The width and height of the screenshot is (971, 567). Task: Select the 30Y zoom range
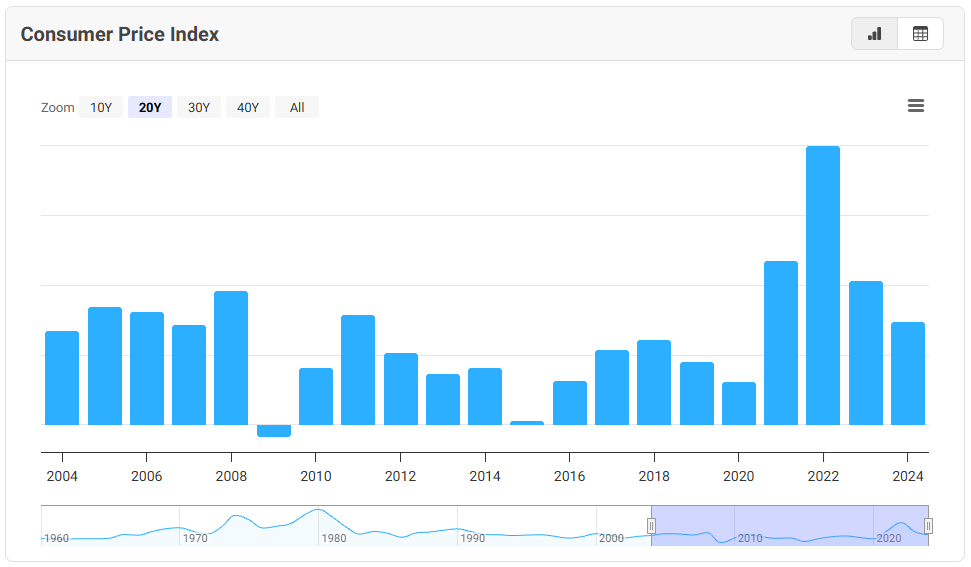click(199, 108)
